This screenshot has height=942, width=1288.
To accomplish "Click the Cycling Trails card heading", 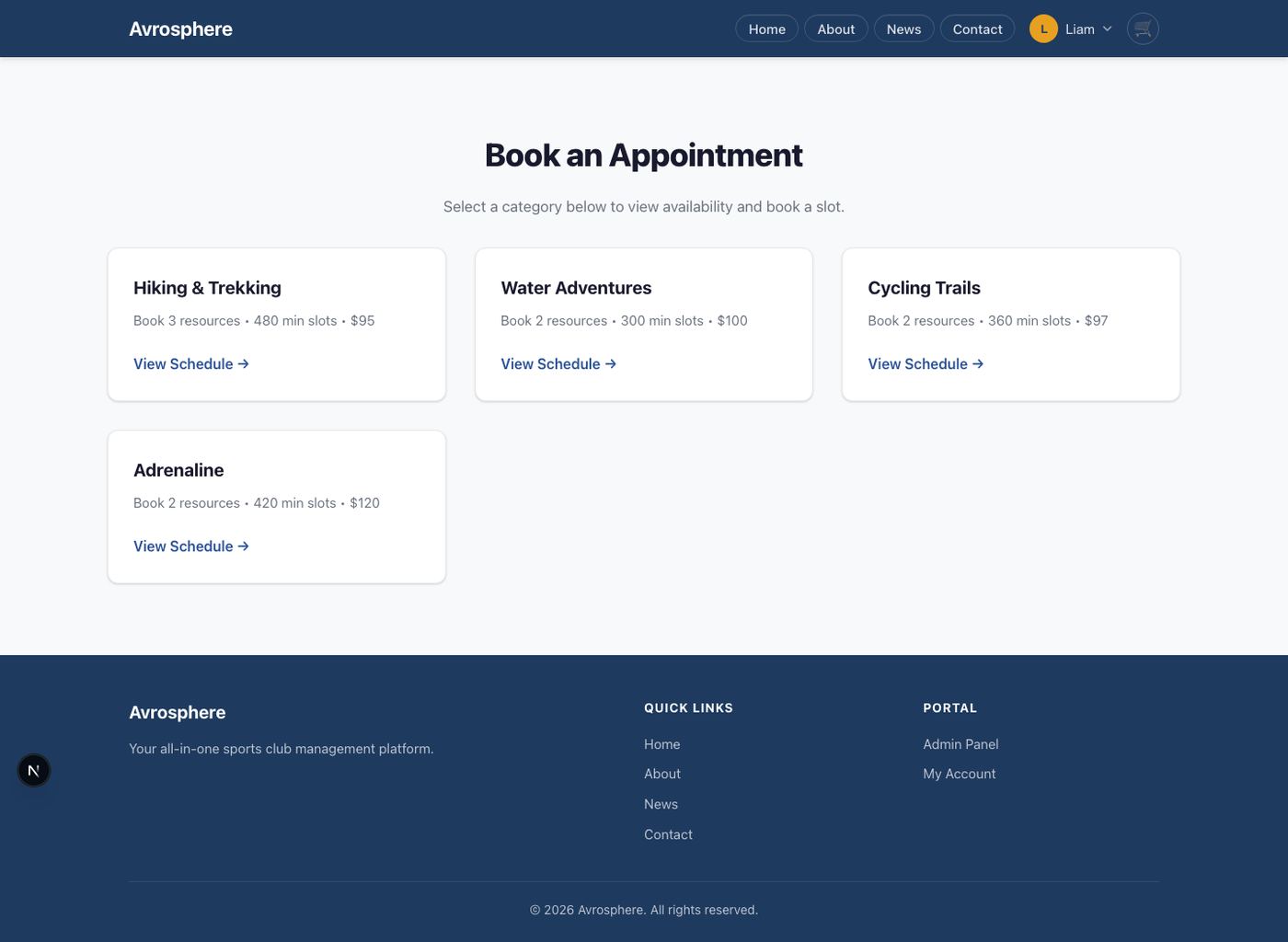I will click(924, 288).
